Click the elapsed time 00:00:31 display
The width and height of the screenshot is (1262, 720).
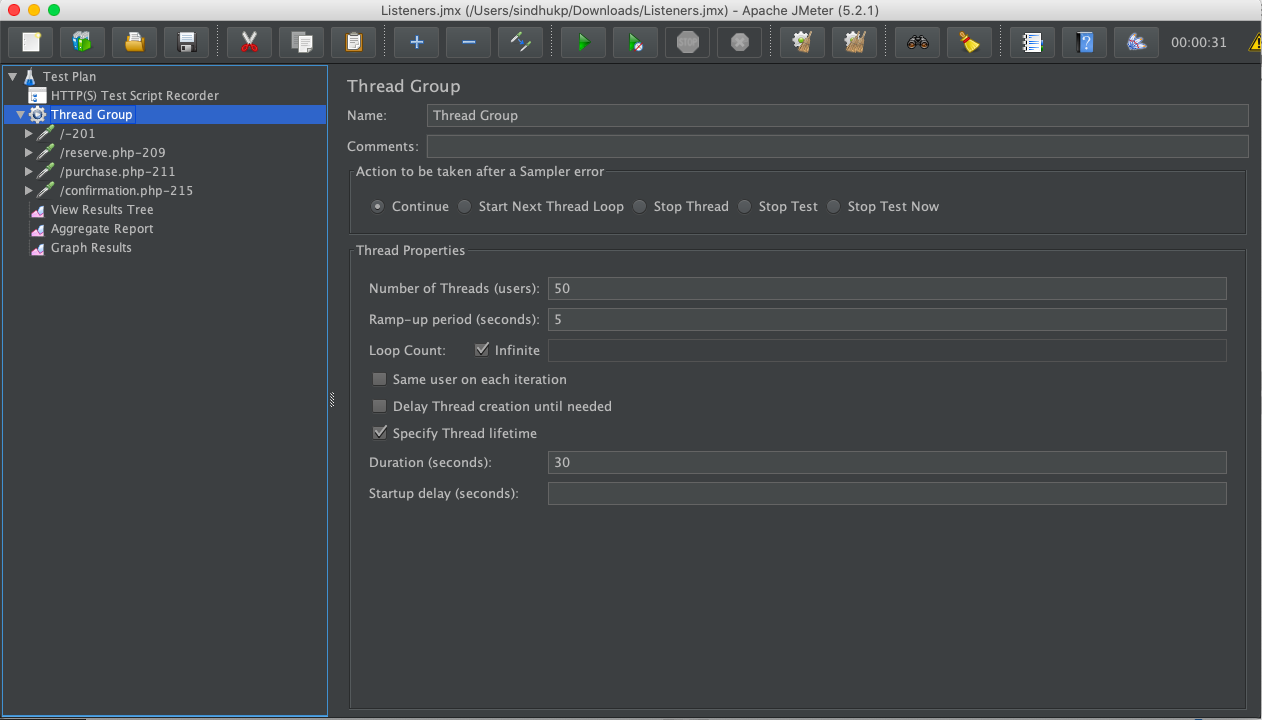pos(1198,43)
